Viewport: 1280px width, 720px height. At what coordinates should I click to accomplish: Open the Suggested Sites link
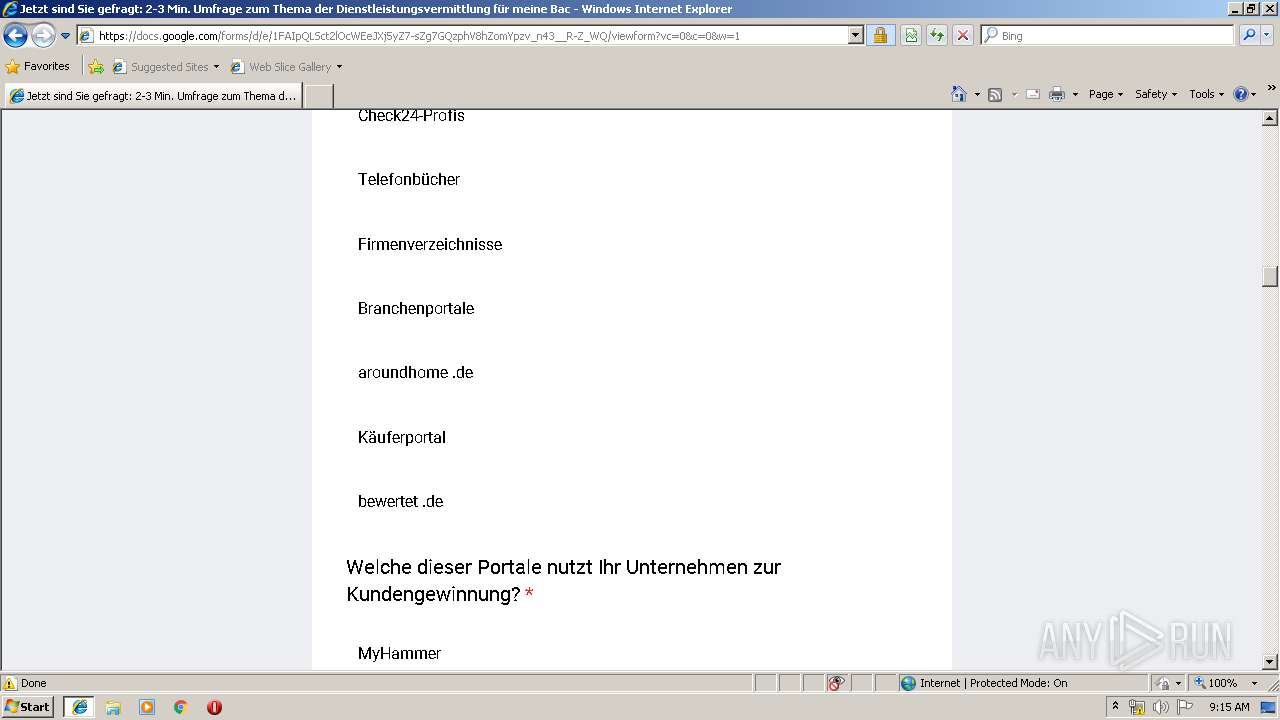[x=165, y=67]
